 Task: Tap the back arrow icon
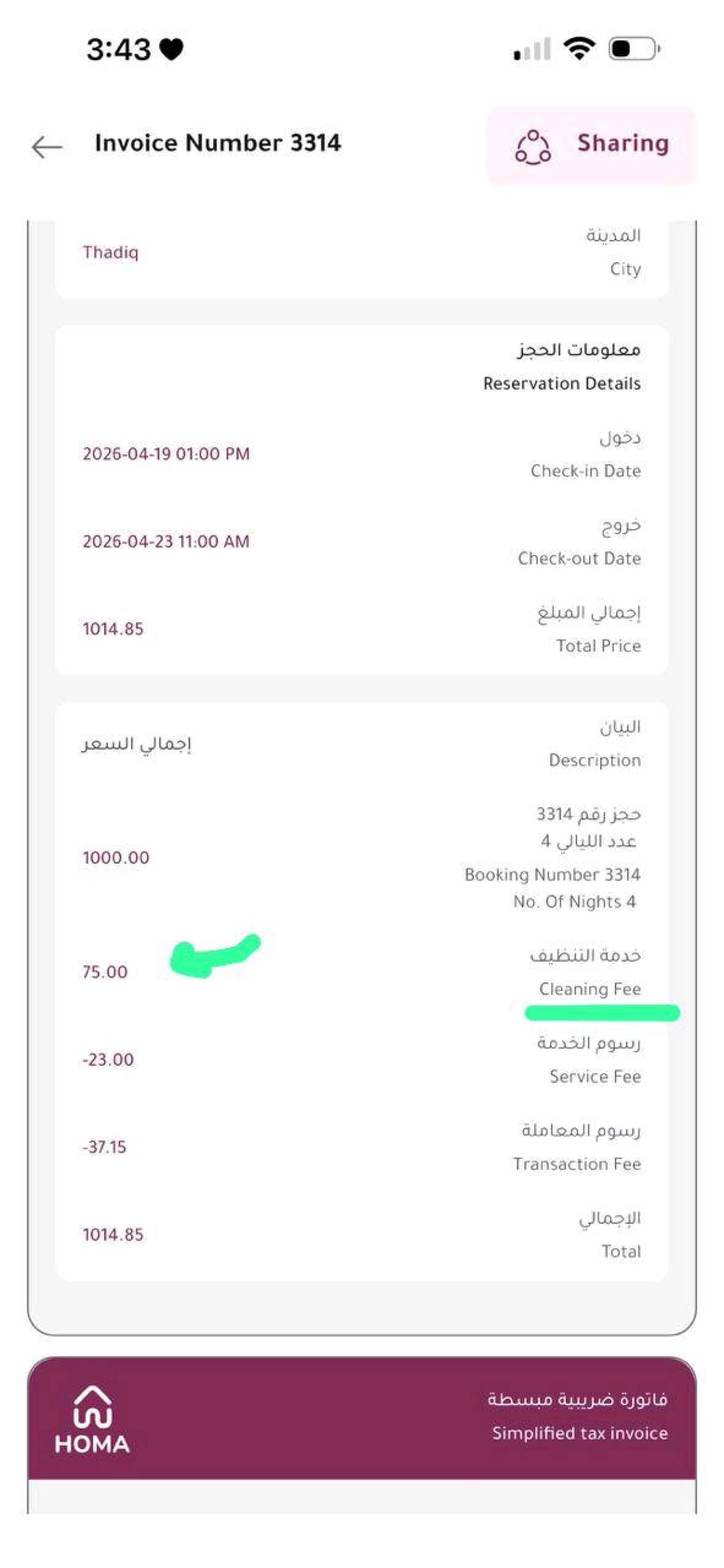pos(47,147)
